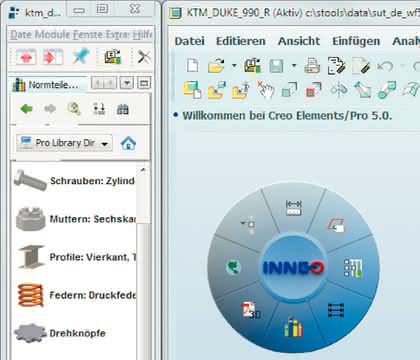The height and width of the screenshot is (360, 420).
Task: Go forward with the grey arrow
Action: pyautogui.click(x=50, y=109)
